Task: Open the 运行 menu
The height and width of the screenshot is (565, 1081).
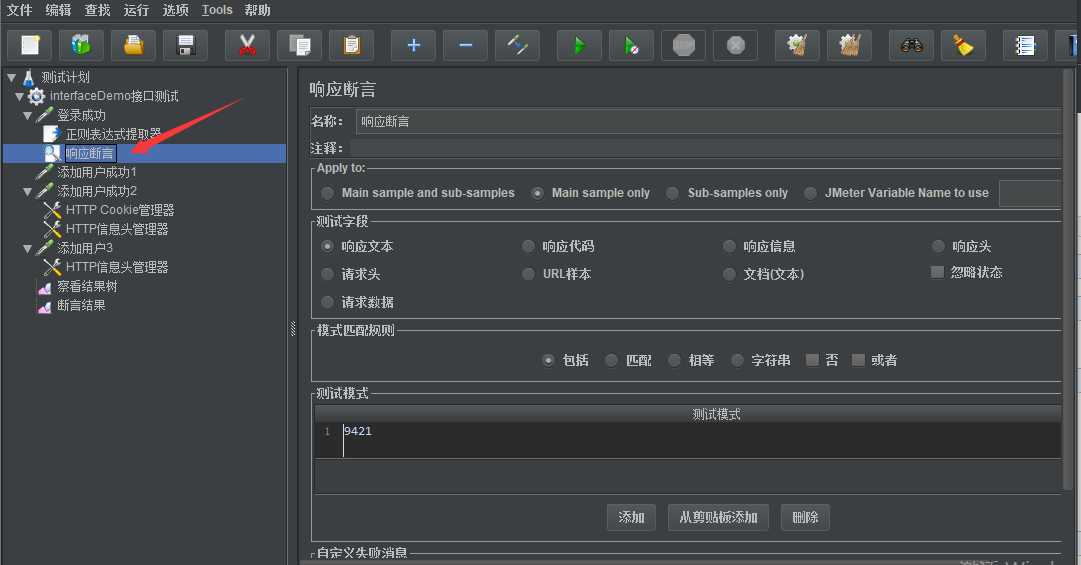Action: (136, 10)
